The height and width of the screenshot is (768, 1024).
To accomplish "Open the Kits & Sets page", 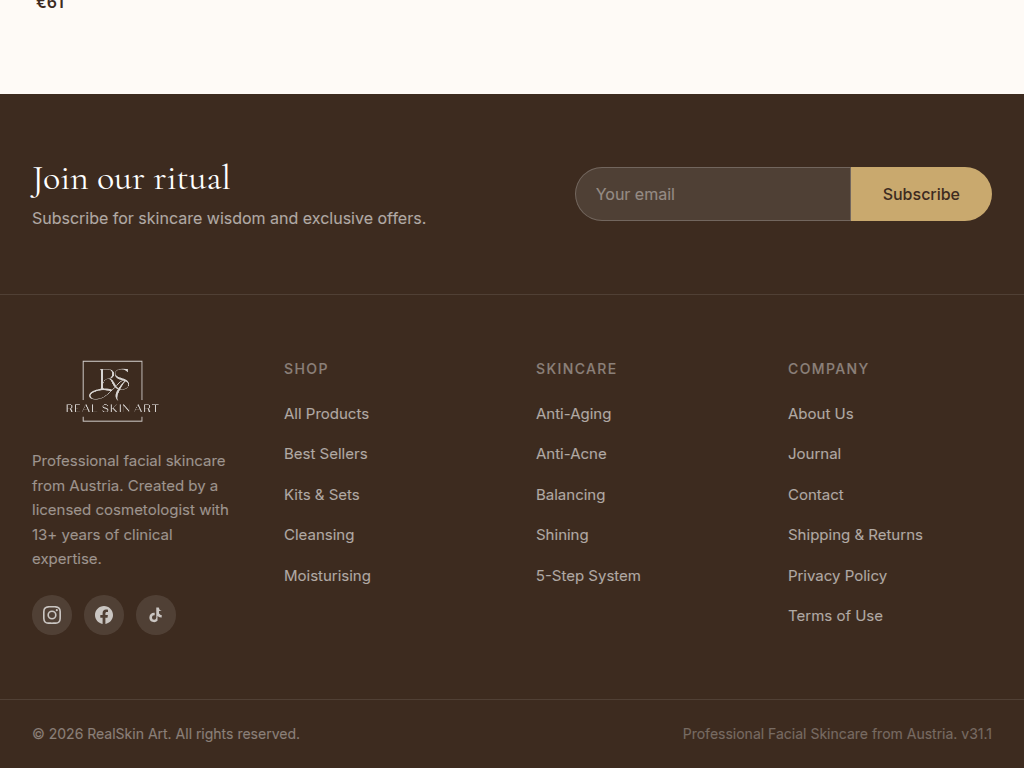I will coord(321,494).
